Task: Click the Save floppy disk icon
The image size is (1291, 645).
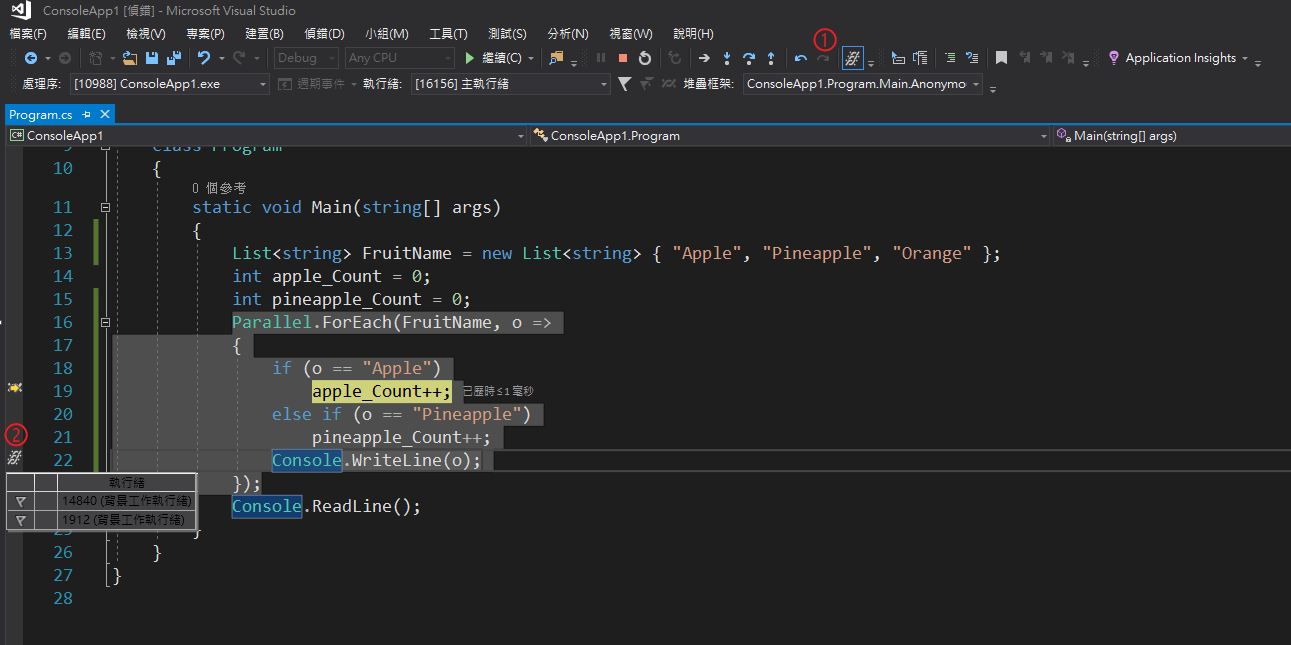Action: (x=152, y=59)
